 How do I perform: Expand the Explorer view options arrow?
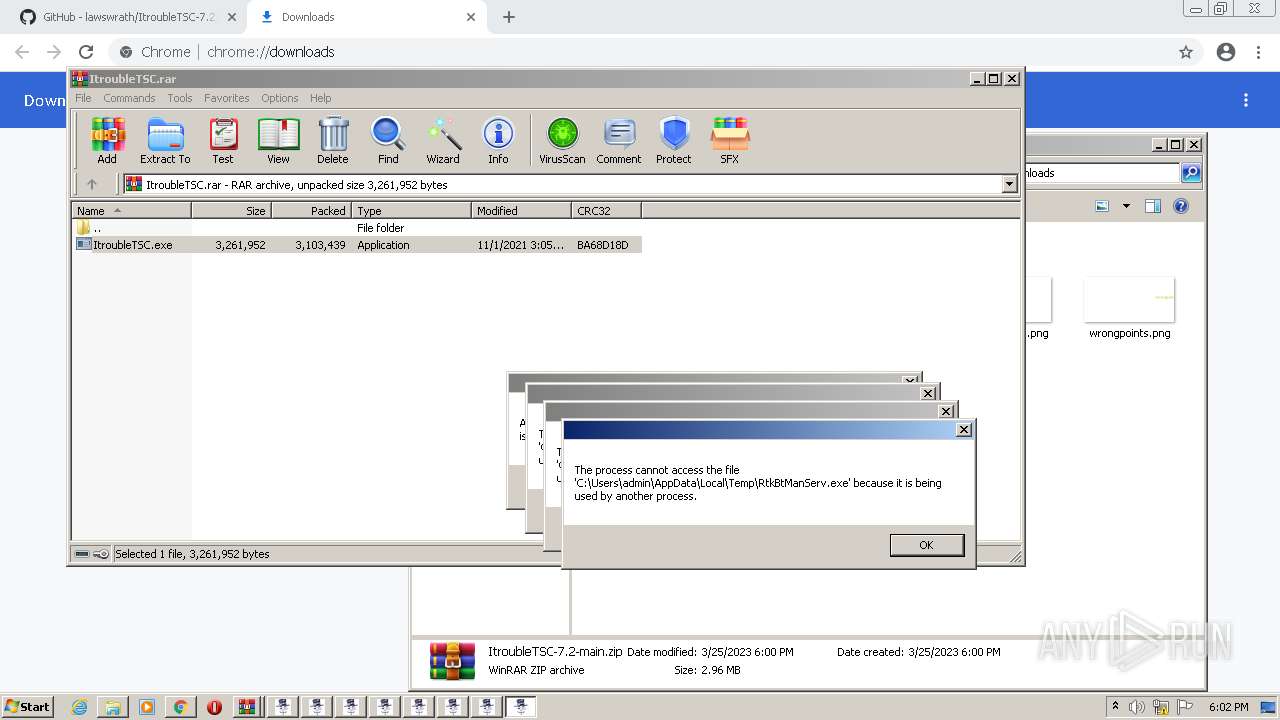pos(1126,206)
